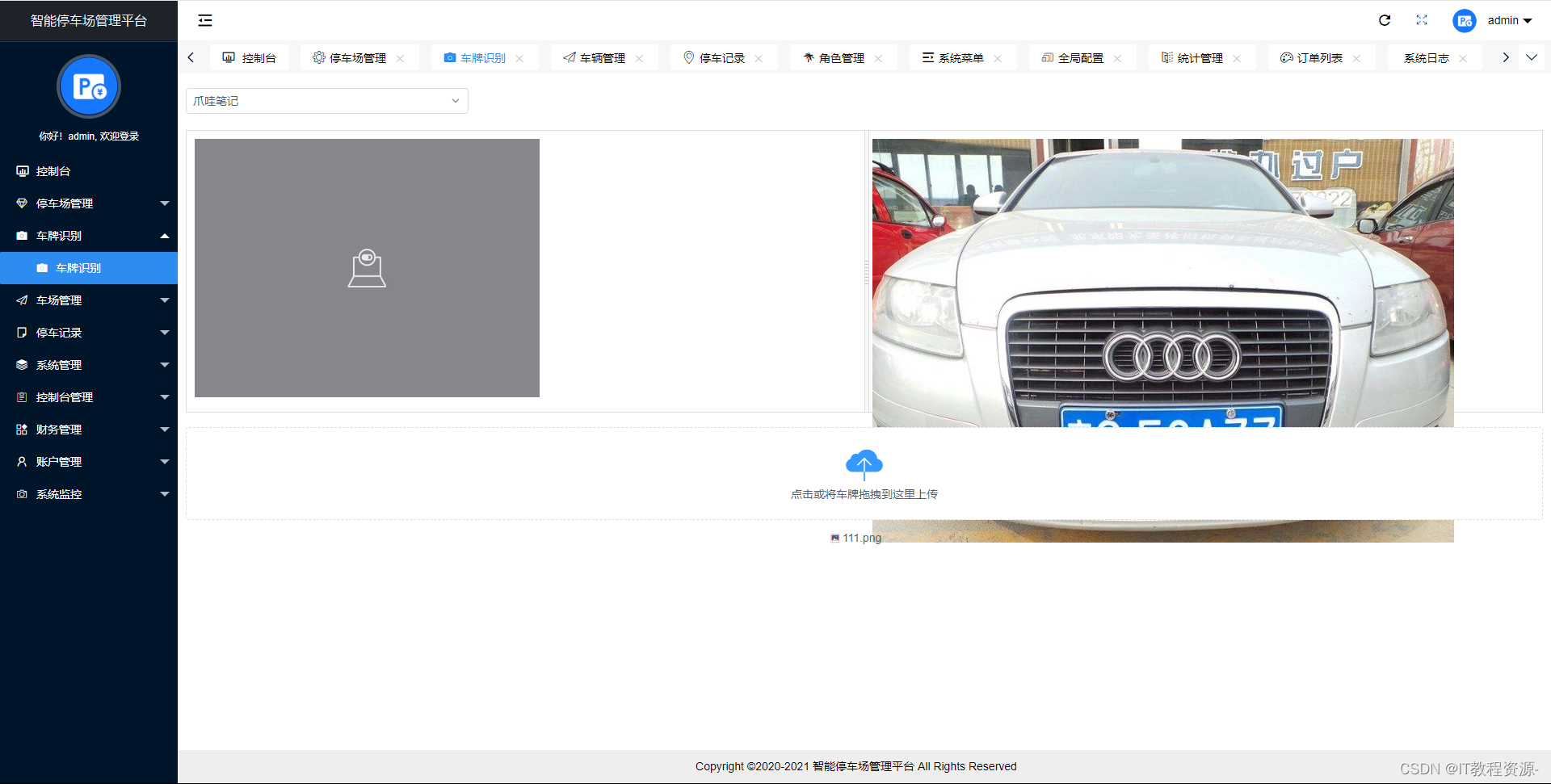
Task: Open the 停车记录 tab
Action: [x=722, y=58]
